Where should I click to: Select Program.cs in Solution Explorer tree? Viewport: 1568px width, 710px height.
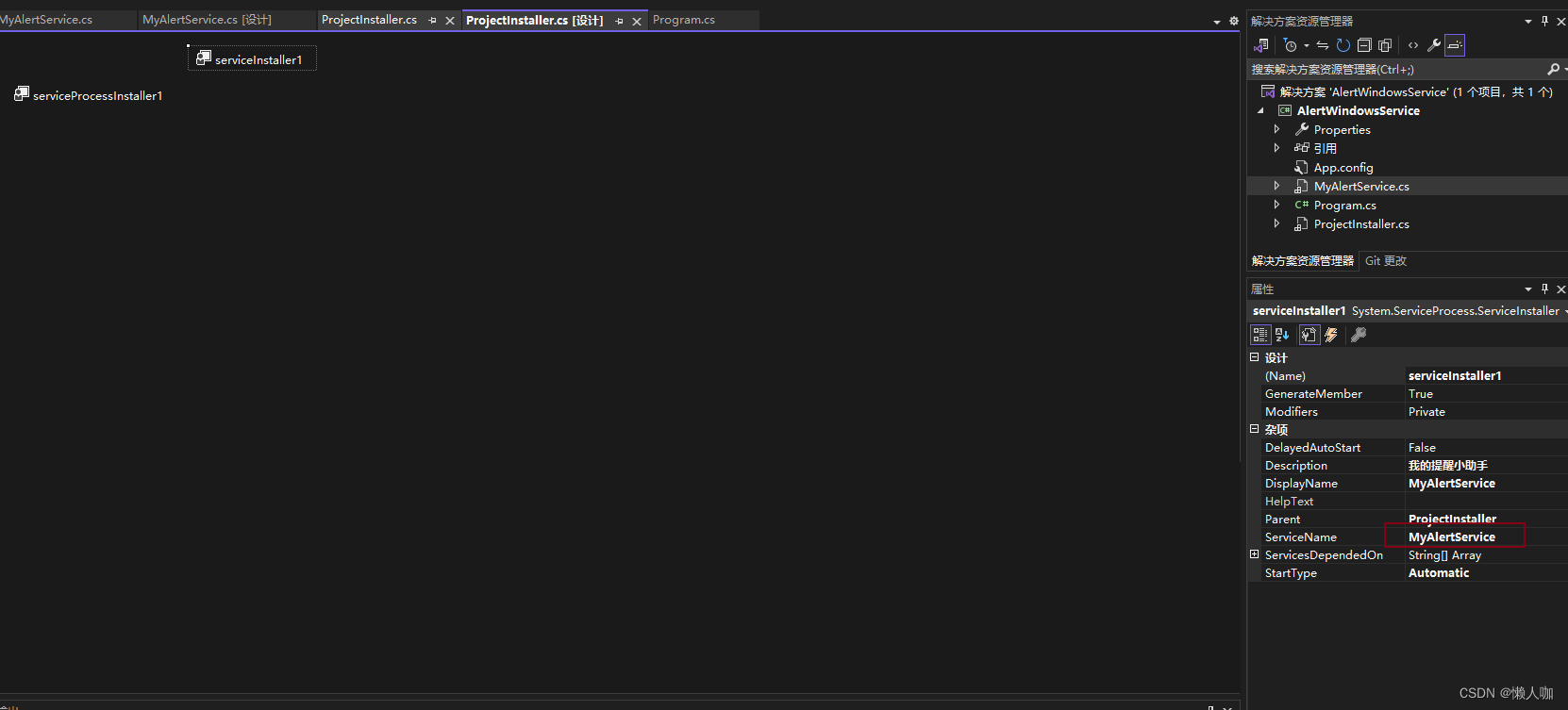pyautogui.click(x=1344, y=205)
